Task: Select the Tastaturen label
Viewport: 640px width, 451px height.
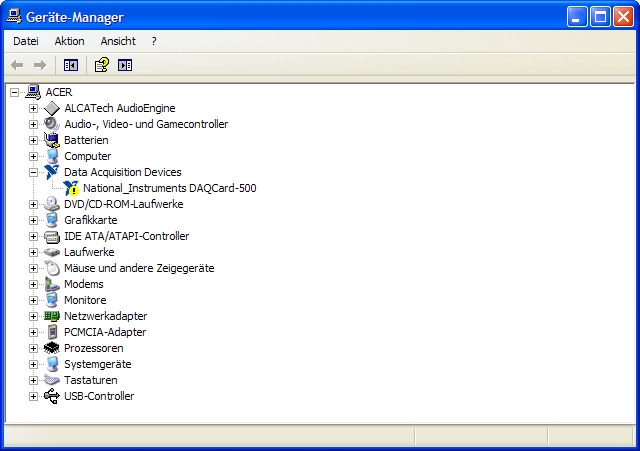Action: pyautogui.click(x=91, y=380)
